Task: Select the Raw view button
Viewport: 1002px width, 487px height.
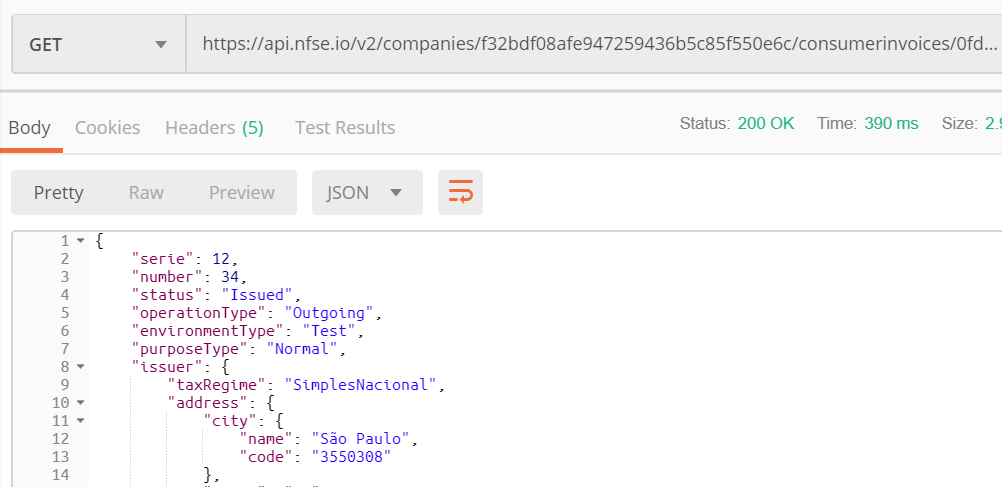Action: click(146, 193)
